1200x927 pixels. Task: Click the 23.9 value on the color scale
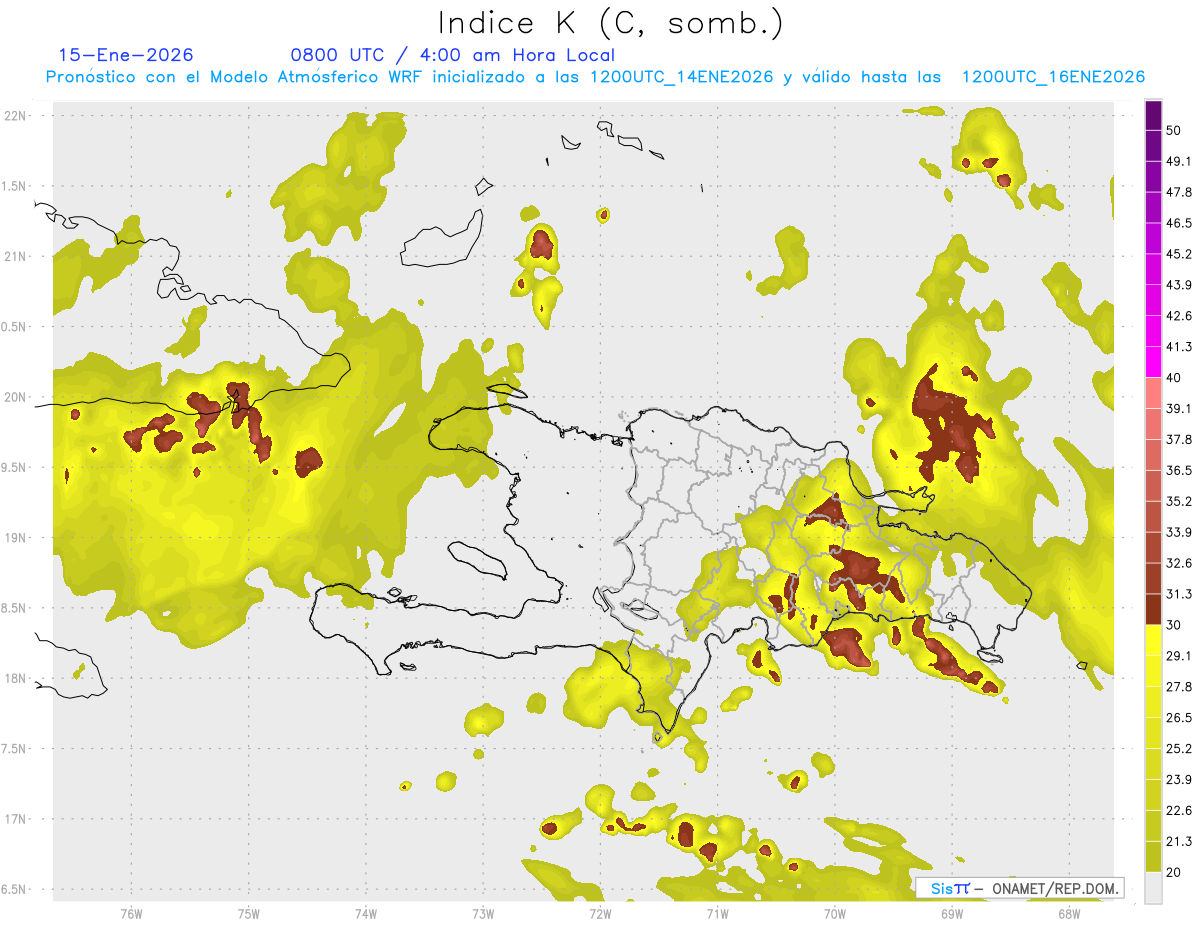click(x=1179, y=780)
